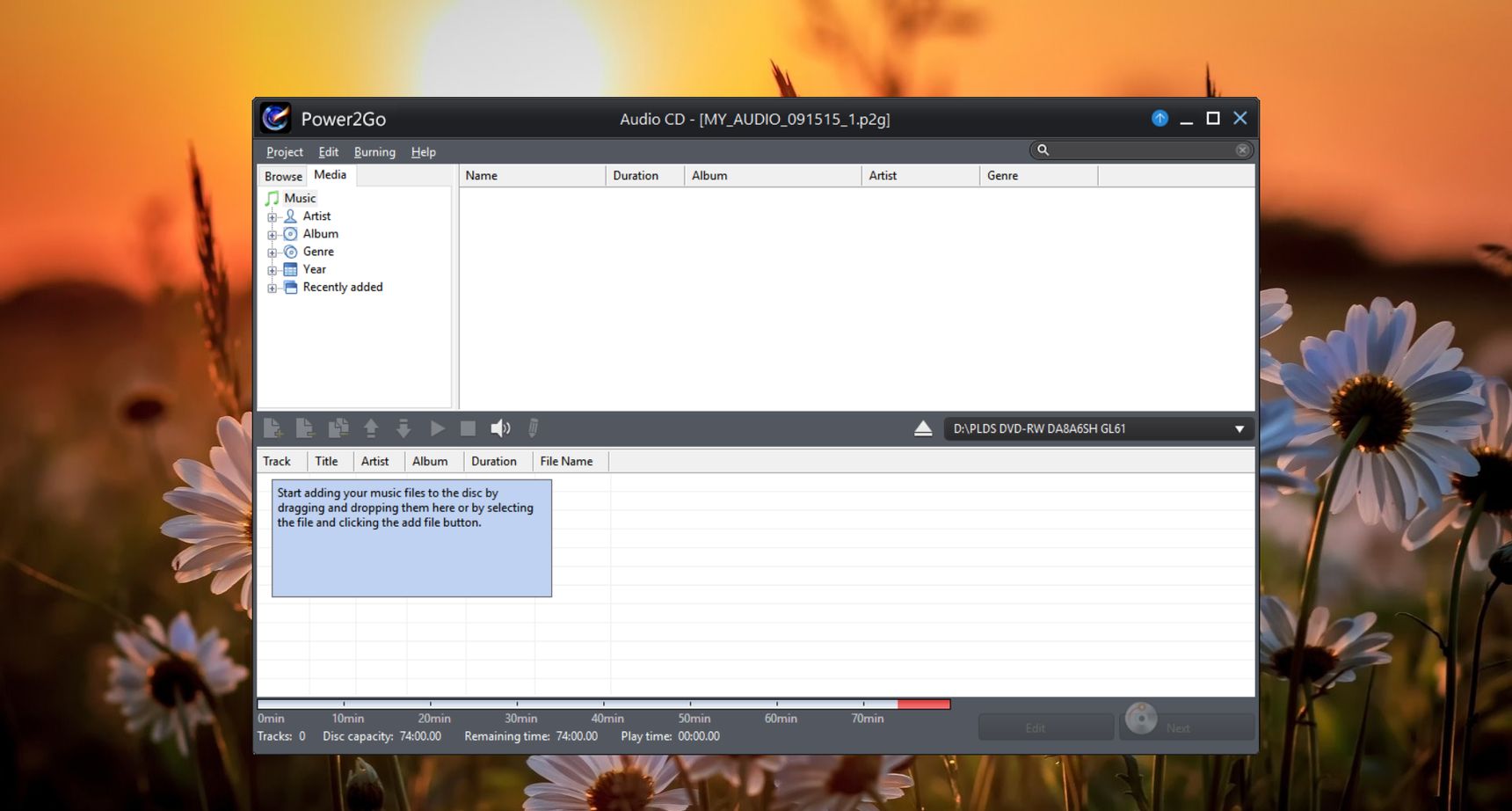Viewport: 1512px width, 811px height.
Task: Click the Artist person icon
Action: tap(290, 216)
